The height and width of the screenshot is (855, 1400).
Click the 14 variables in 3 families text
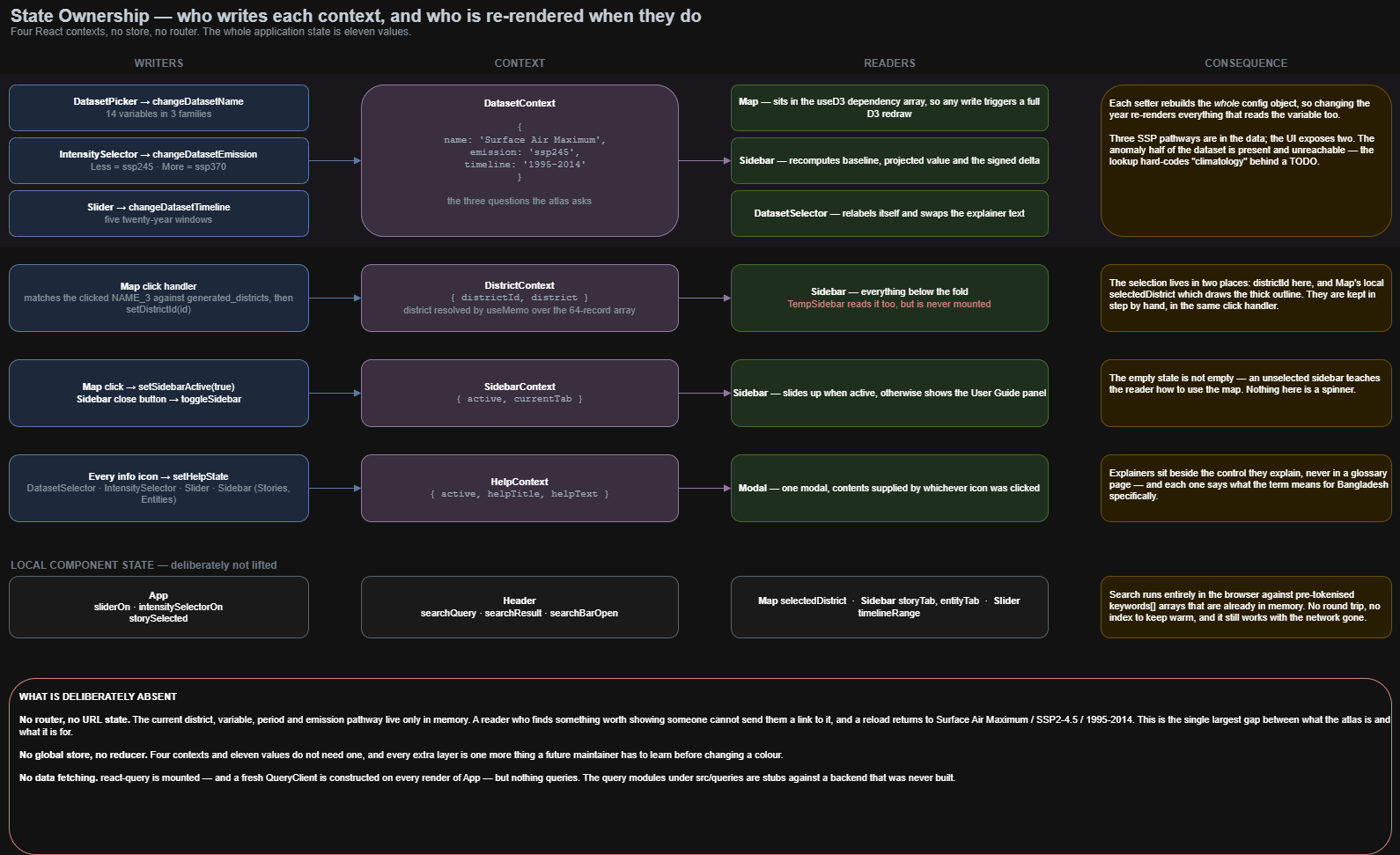[158, 114]
